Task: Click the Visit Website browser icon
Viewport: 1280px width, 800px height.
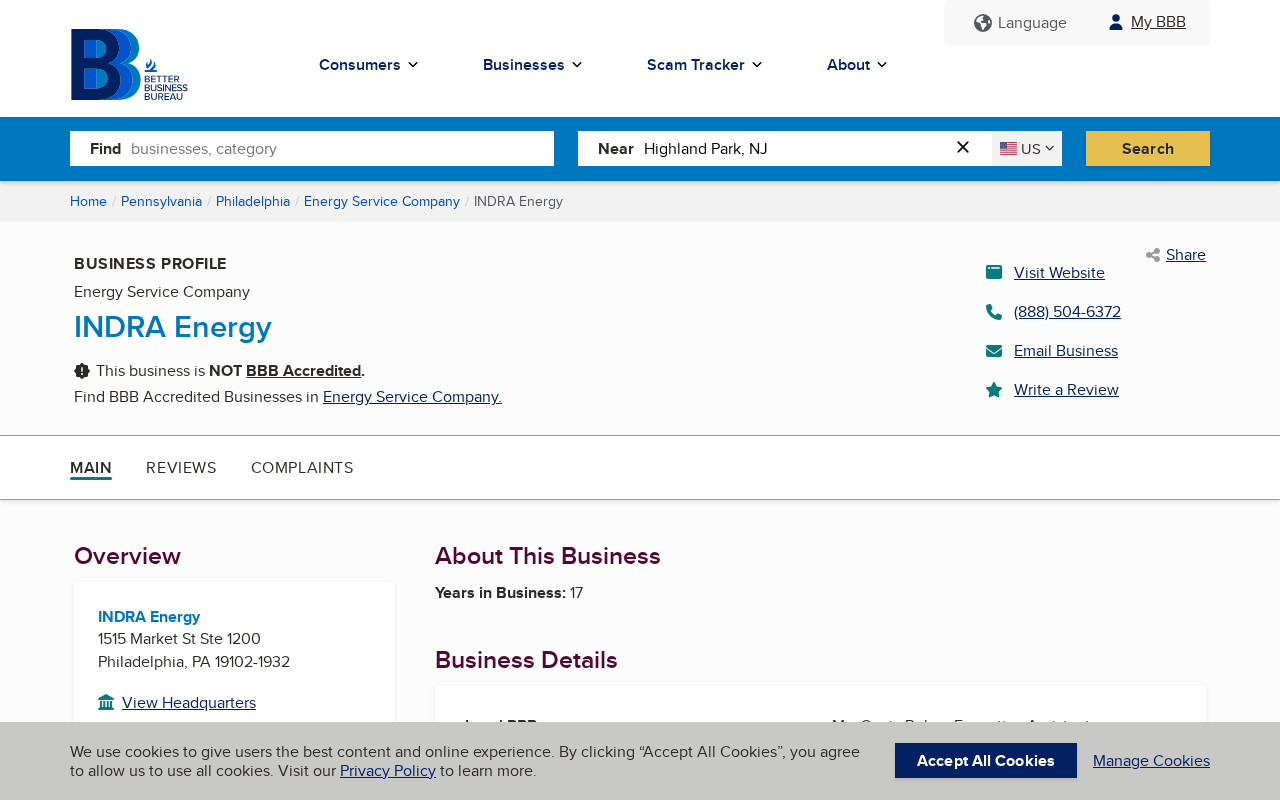Action: (994, 272)
